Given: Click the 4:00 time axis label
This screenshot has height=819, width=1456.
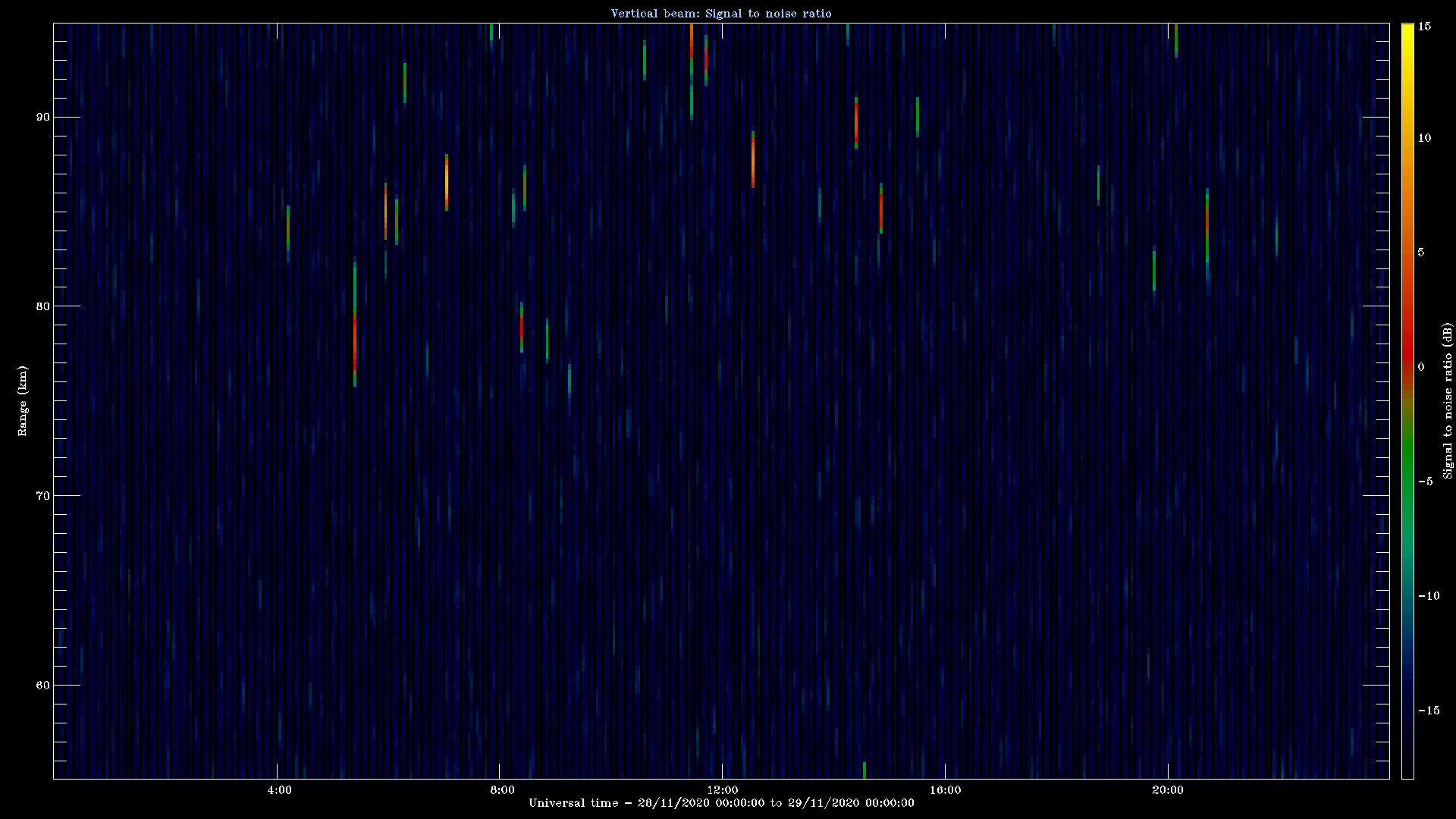Looking at the screenshot, I should tap(279, 790).
